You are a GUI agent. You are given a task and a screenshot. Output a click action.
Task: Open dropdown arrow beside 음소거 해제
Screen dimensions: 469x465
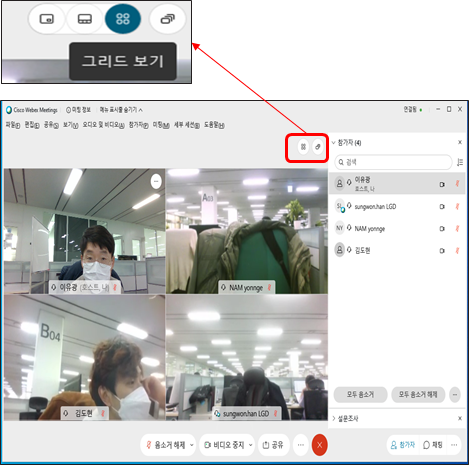(x=192, y=445)
